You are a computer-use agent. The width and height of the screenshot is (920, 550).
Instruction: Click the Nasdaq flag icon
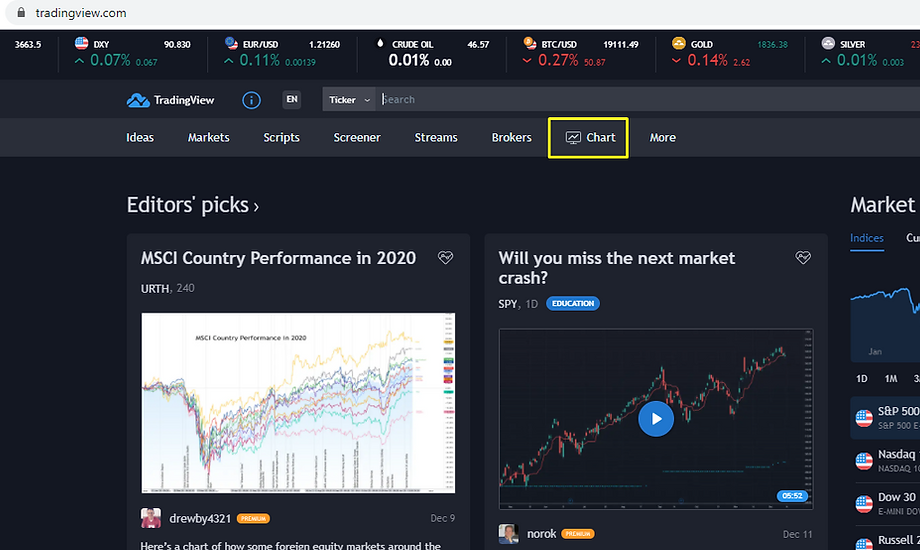pos(864,461)
